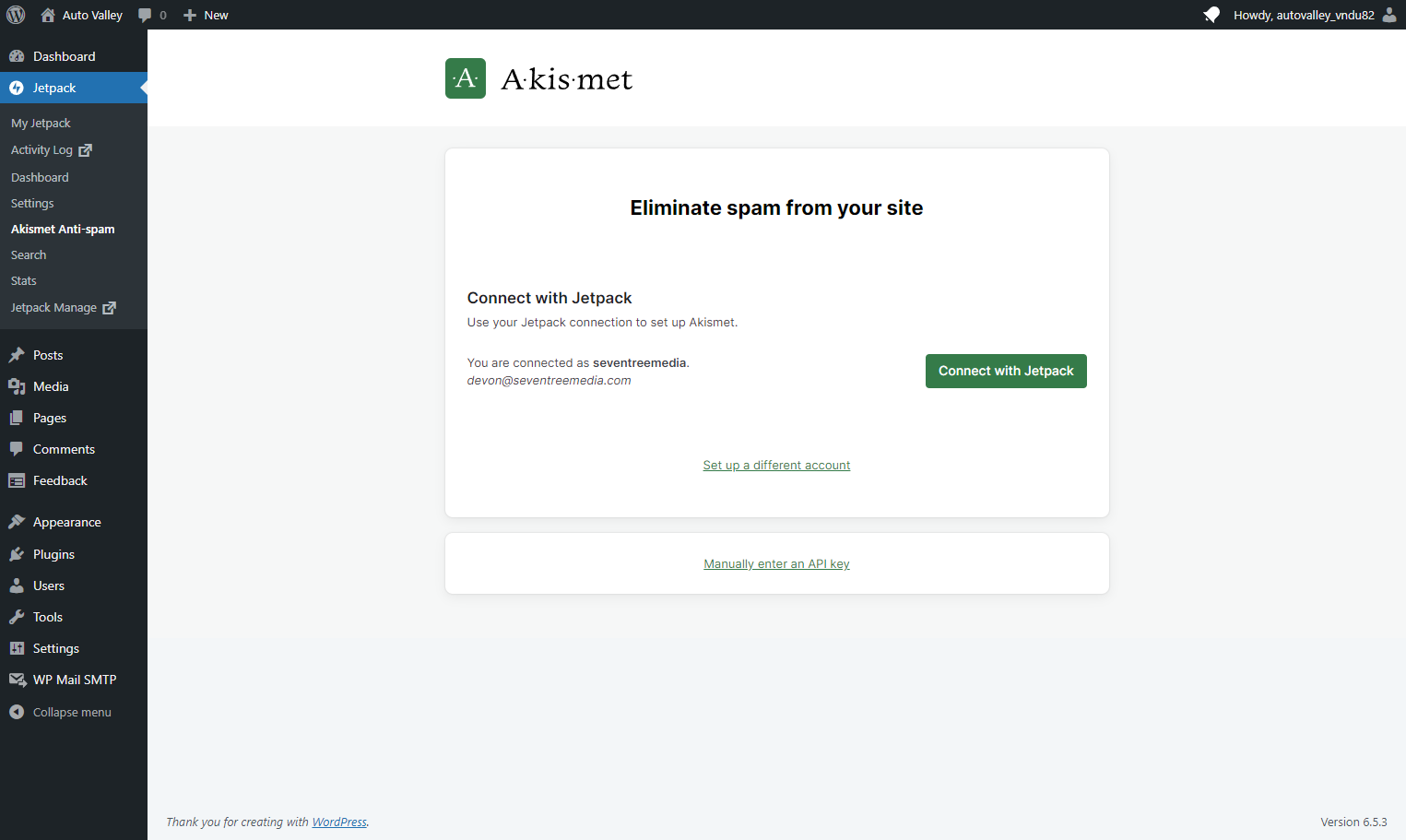Image resolution: width=1406 pixels, height=840 pixels.
Task: Click the Pages icon in sidebar
Action: pyautogui.click(x=17, y=418)
